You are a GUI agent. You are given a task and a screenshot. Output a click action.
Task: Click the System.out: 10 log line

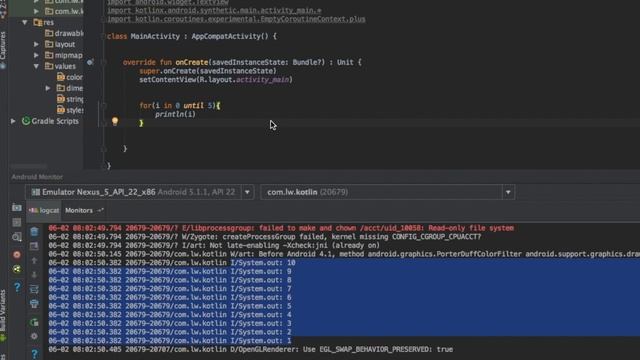(x=171, y=262)
